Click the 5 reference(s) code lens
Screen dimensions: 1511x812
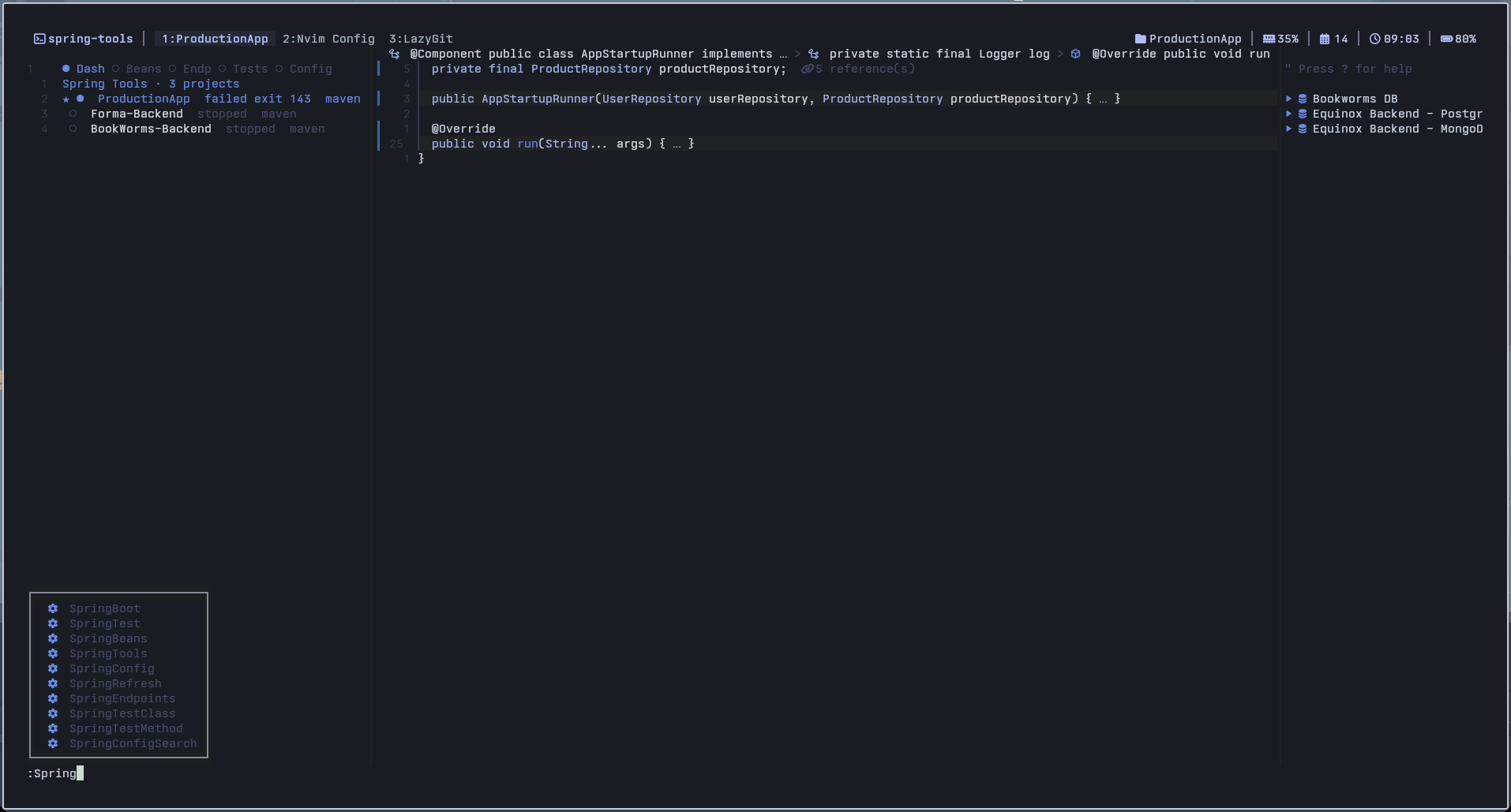click(858, 69)
